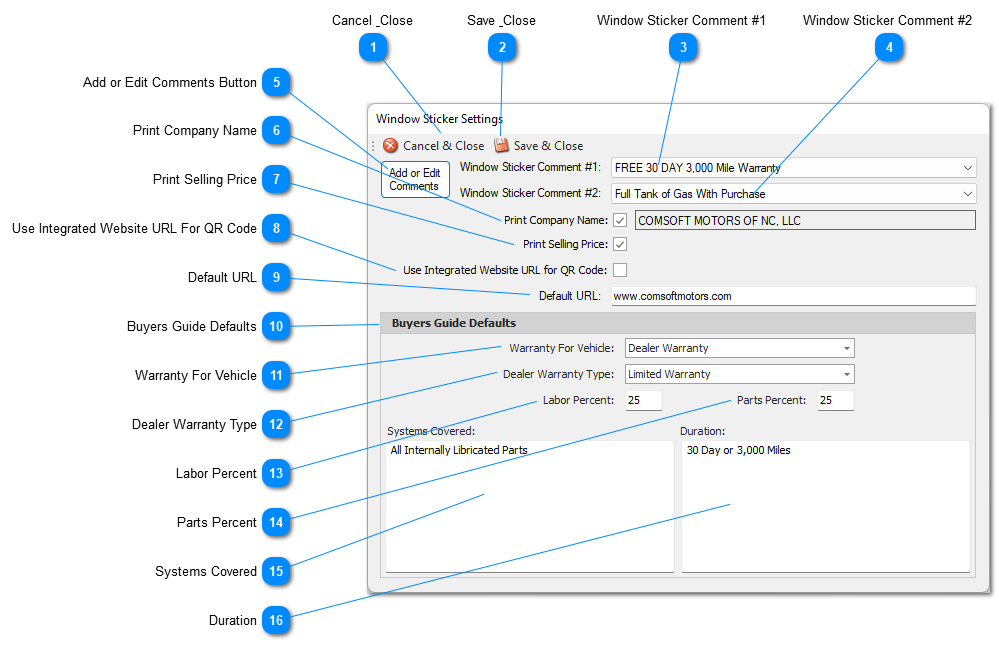The height and width of the screenshot is (645, 999).
Task: Click the Add or Edit Comments button
Action: [x=415, y=179]
